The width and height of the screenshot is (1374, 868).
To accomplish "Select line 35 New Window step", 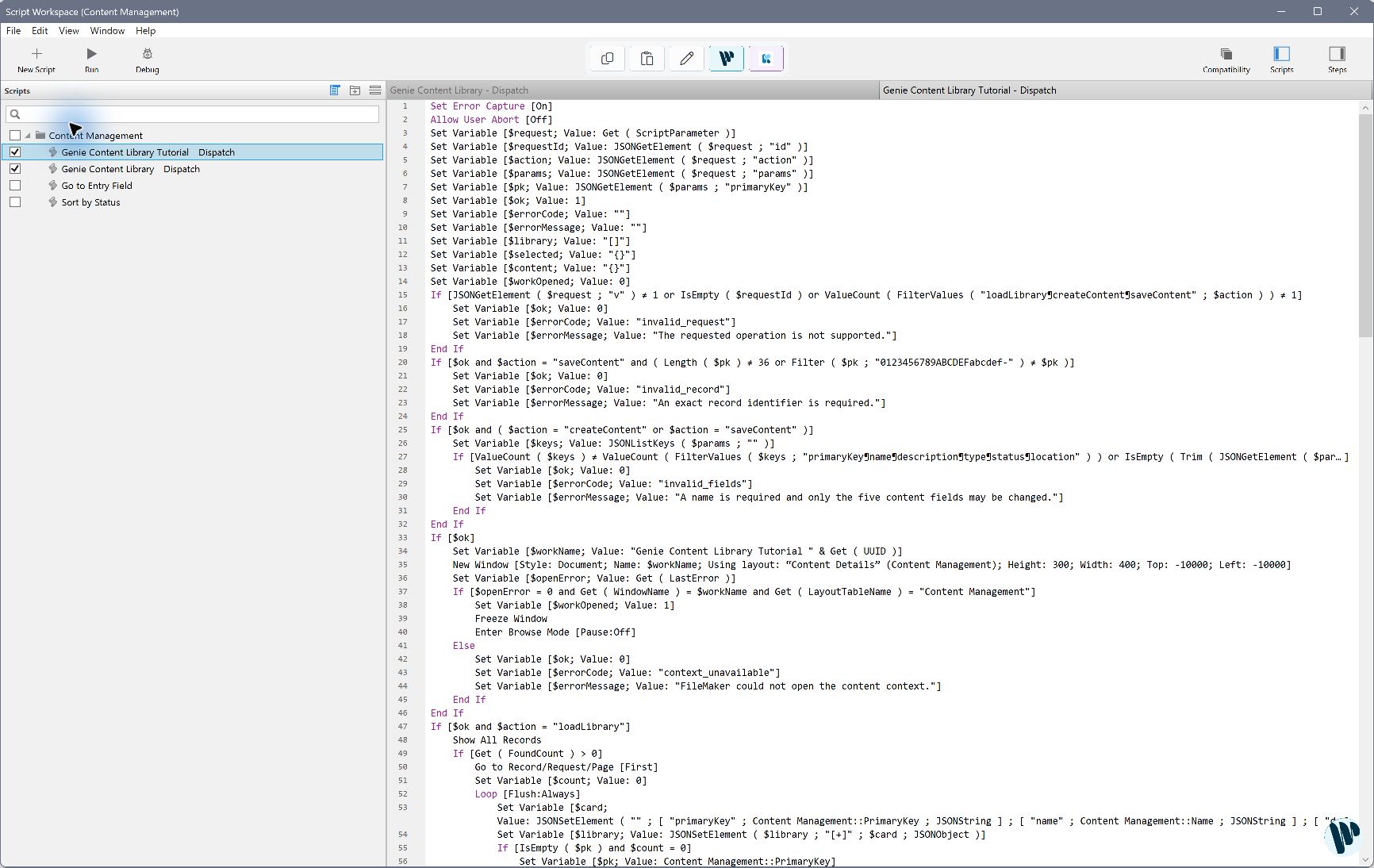I will pos(871,565).
